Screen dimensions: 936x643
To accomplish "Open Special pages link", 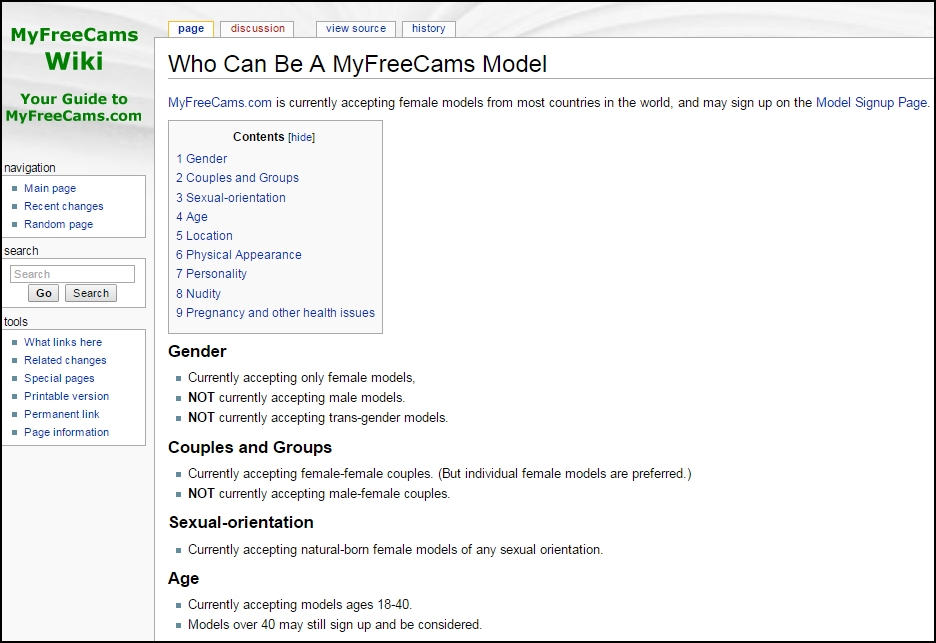I will coord(59,379).
